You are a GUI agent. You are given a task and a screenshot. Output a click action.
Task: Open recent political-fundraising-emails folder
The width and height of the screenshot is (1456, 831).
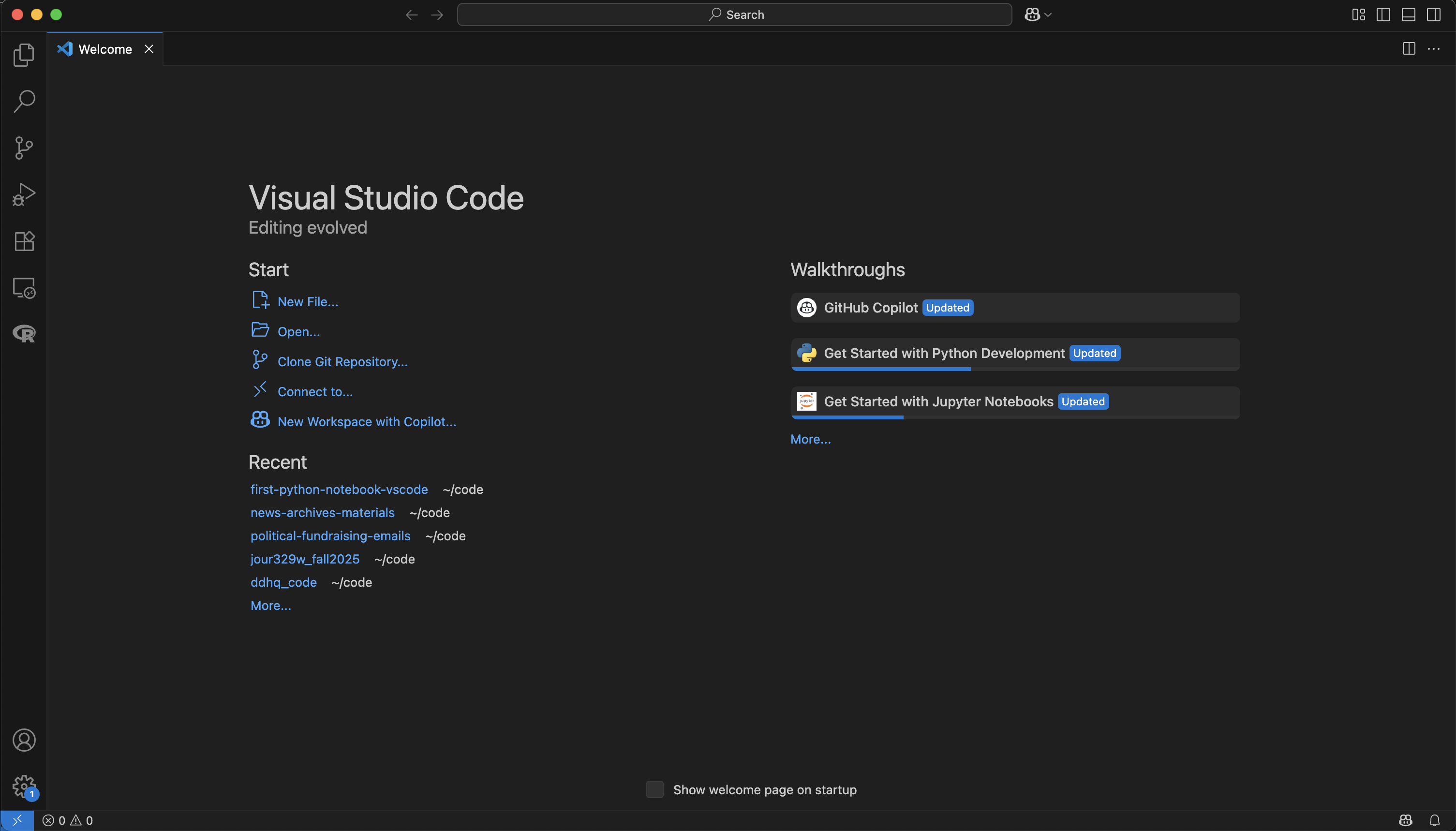pyautogui.click(x=330, y=536)
